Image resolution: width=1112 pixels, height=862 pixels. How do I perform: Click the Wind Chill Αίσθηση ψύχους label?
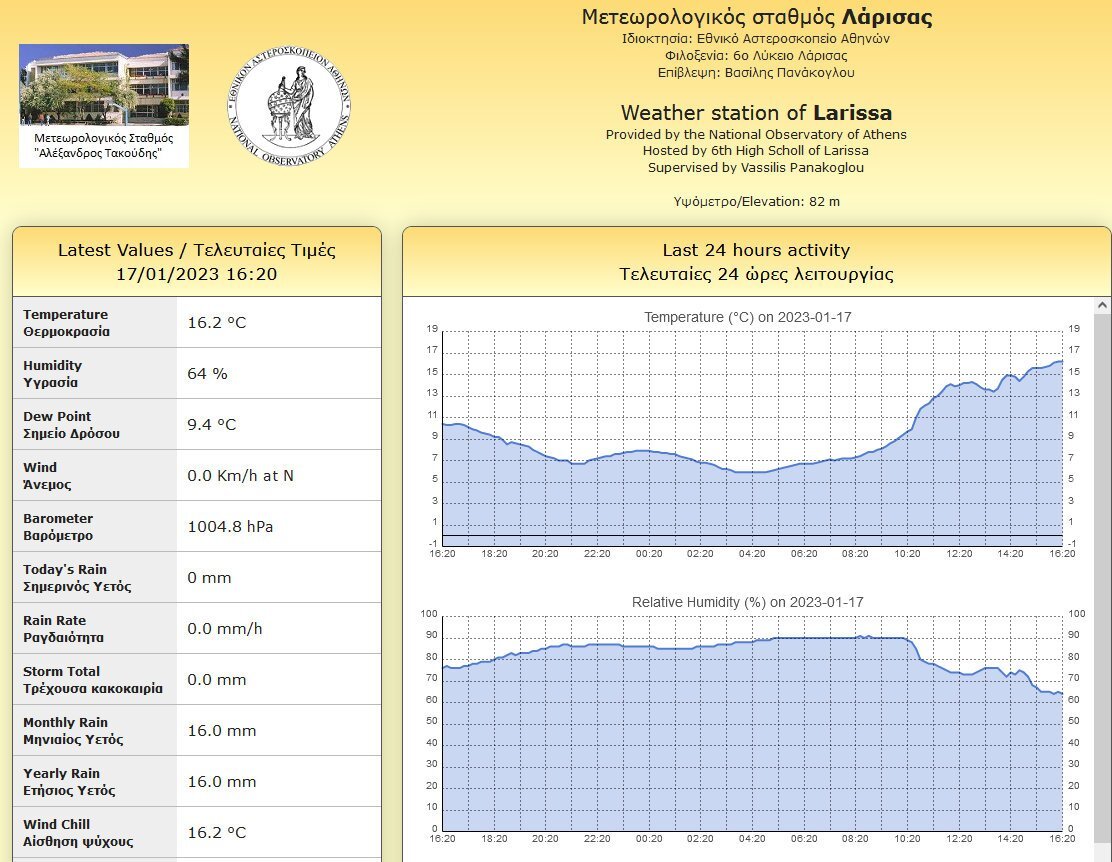[x=78, y=834]
